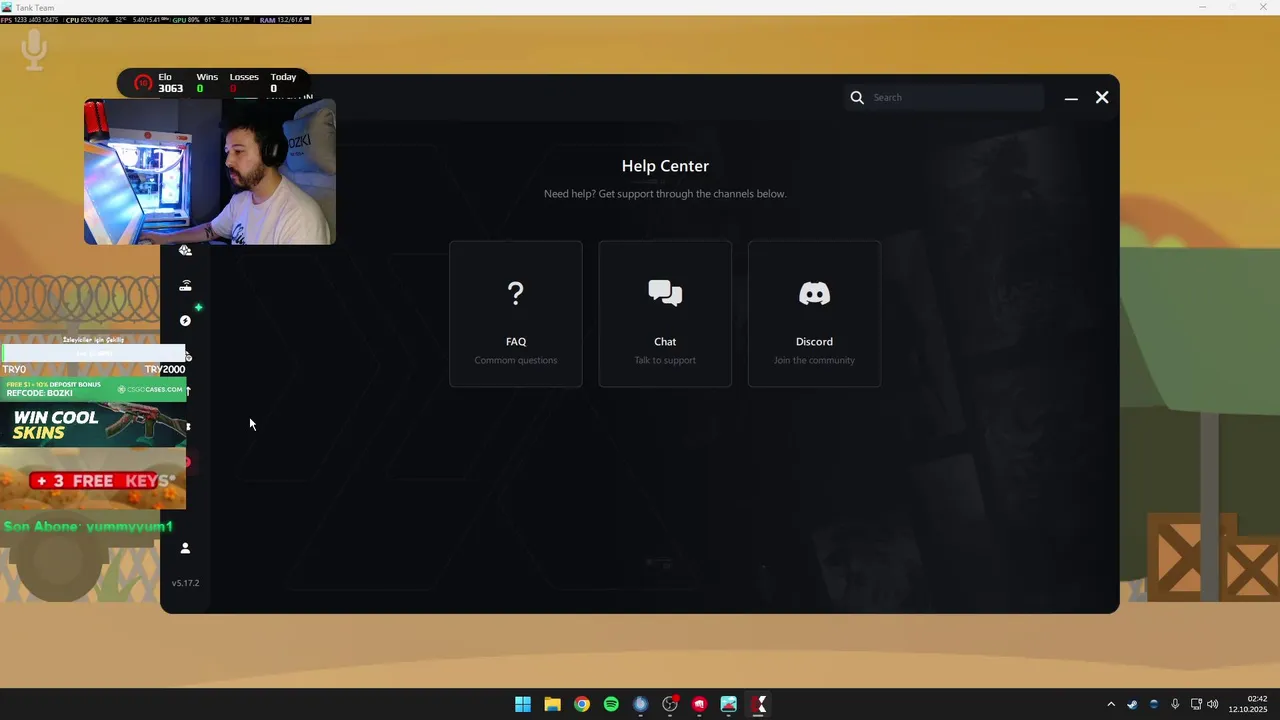Open the Windows Start menu
The image size is (1280, 720).
coord(523,704)
